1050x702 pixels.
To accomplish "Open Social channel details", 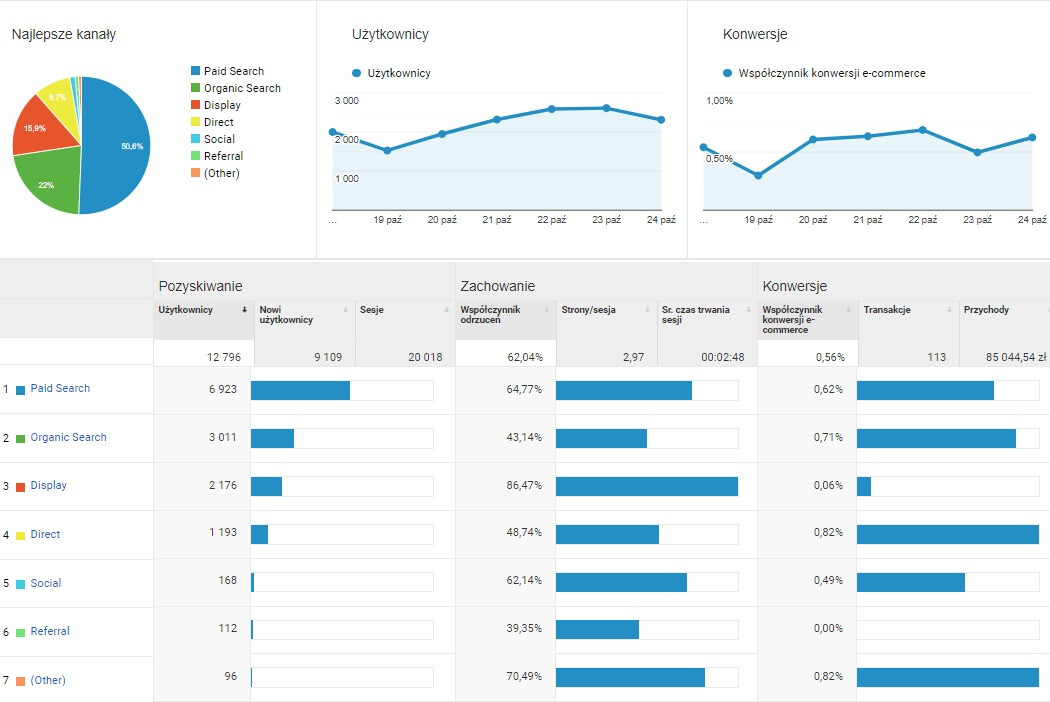I will pyautogui.click(x=46, y=583).
